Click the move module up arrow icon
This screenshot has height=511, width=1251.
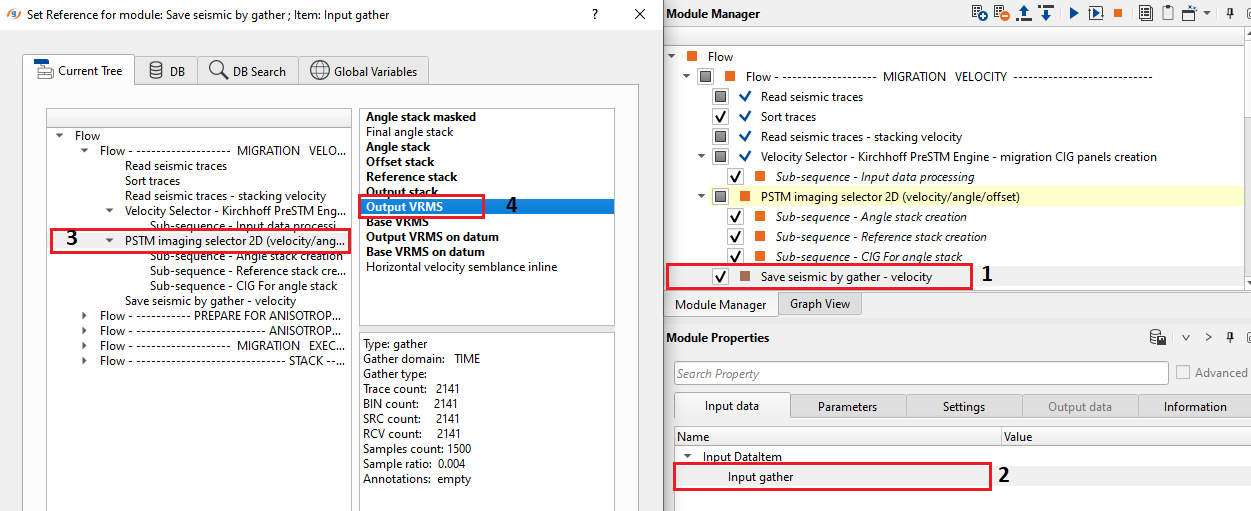point(1023,14)
